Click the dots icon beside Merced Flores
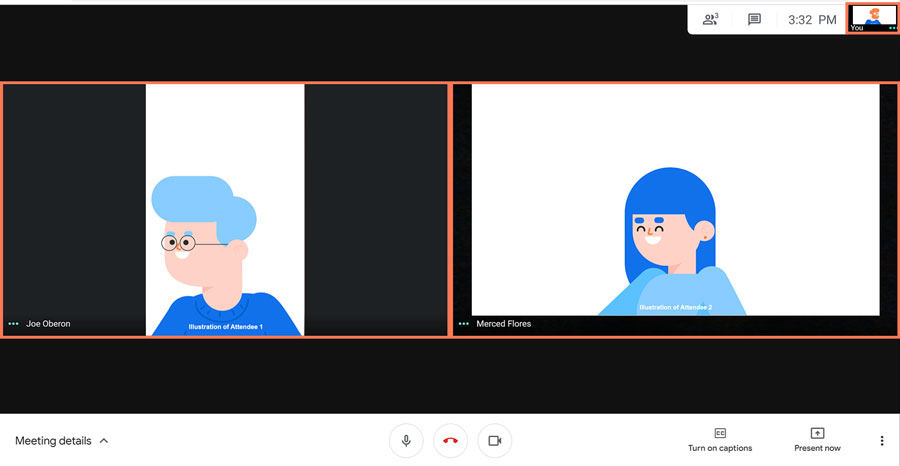900x466 pixels. pyautogui.click(x=464, y=324)
